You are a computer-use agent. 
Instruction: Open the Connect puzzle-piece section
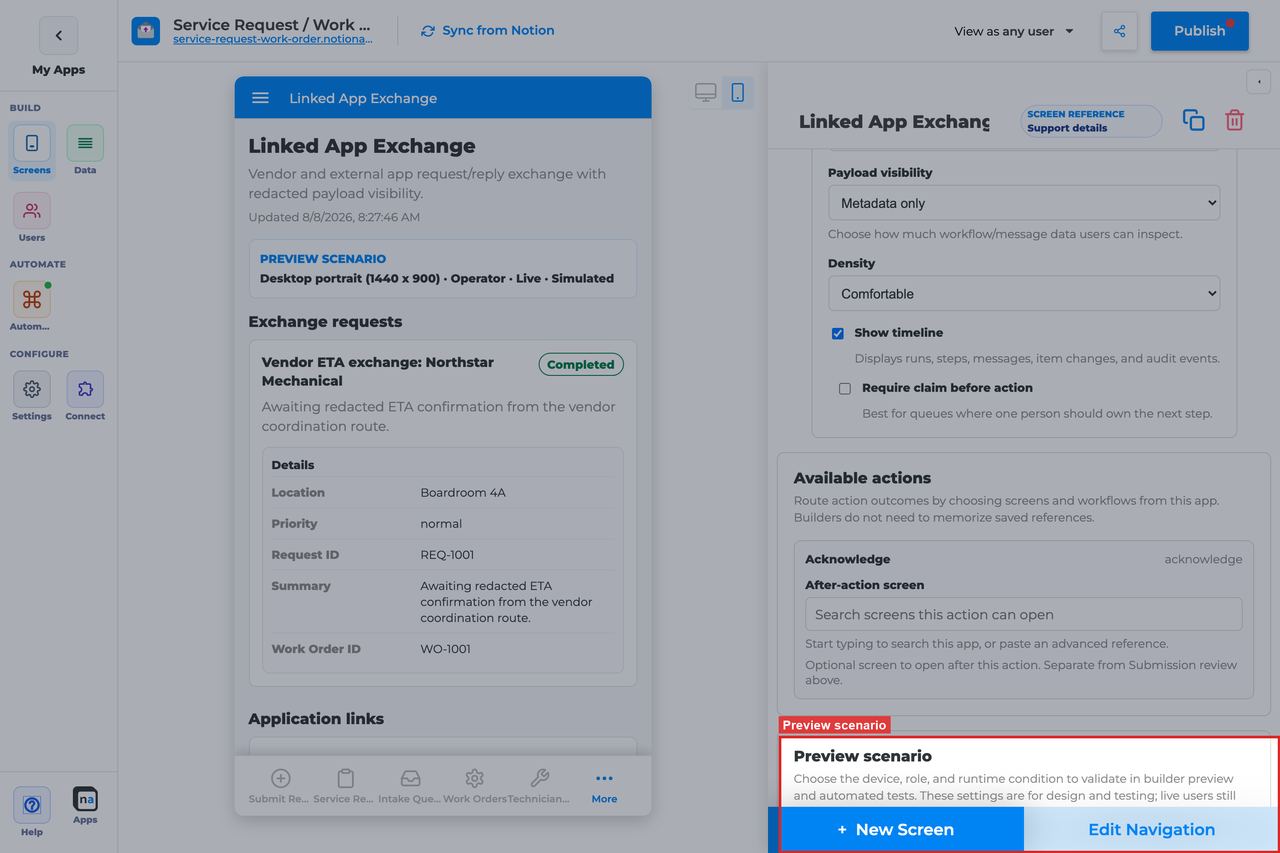pyautogui.click(x=85, y=396)
